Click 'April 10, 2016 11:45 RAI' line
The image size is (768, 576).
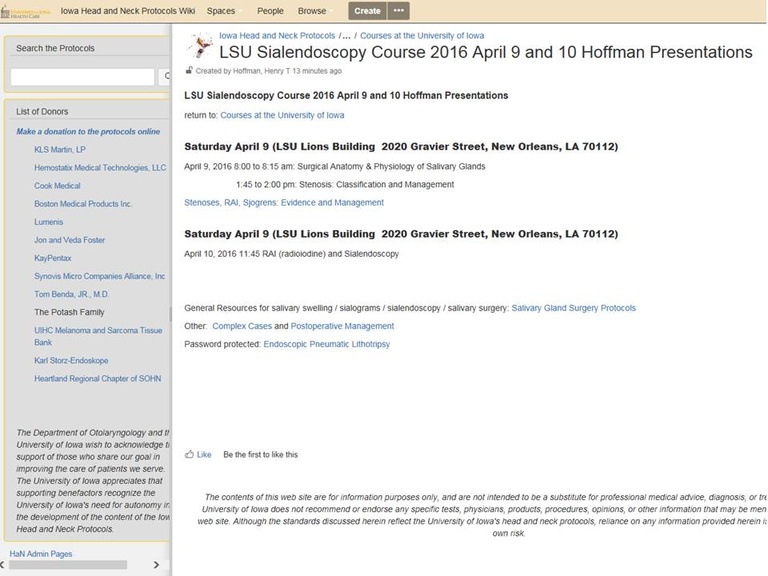click(291, 254)
